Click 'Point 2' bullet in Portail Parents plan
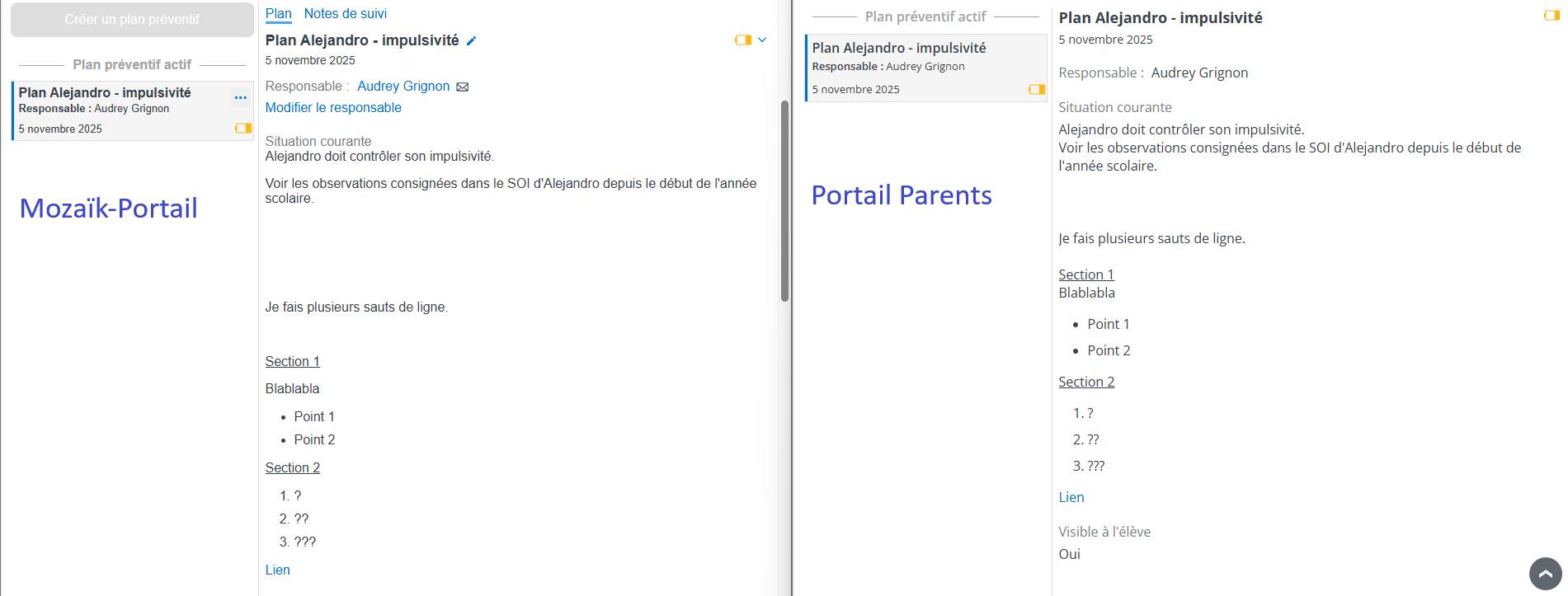Image resolution: width=1568 pixels, height=596 pixels. 1109,350
